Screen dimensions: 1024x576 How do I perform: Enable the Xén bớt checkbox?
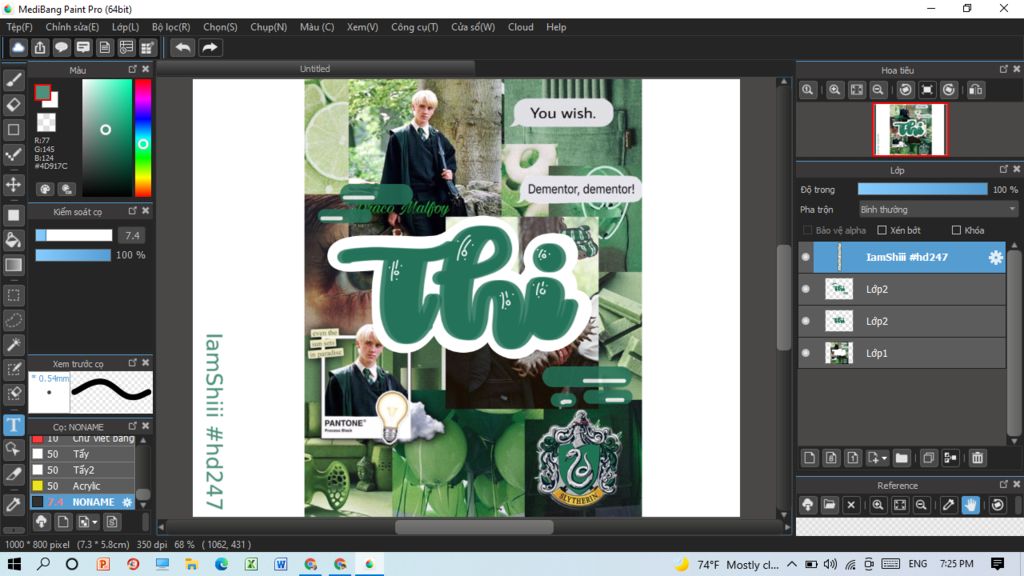pos(882,231)
